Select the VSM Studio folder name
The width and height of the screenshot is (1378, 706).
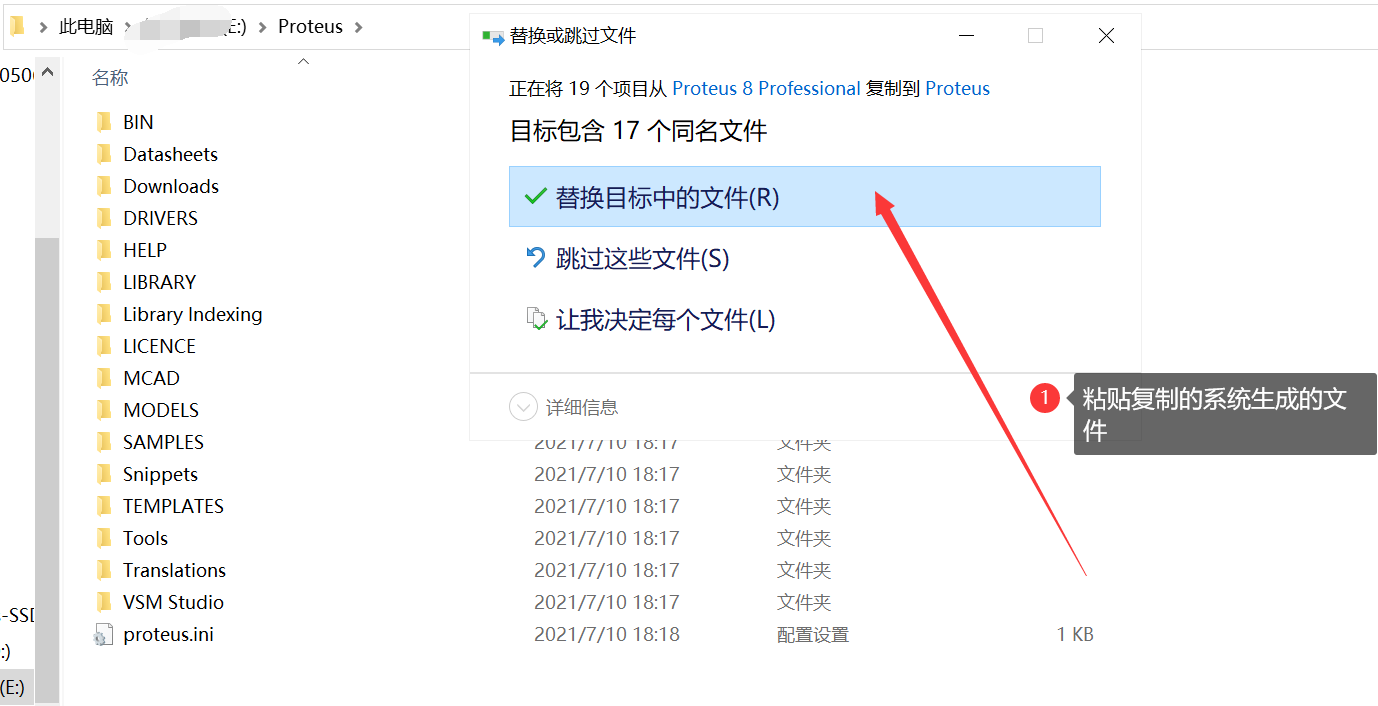(173, 602)
